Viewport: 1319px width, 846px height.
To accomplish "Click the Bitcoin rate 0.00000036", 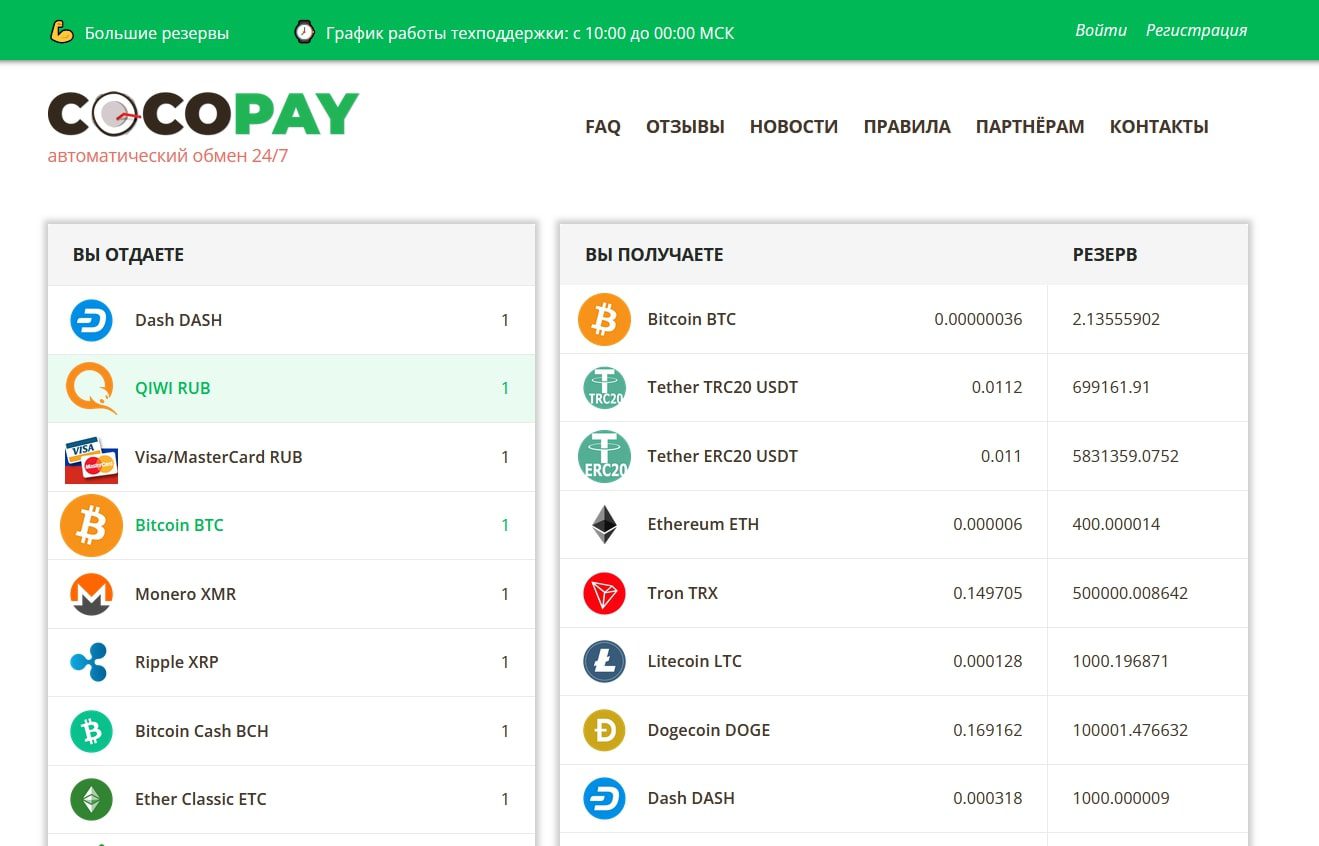I will tap(978, 319).
